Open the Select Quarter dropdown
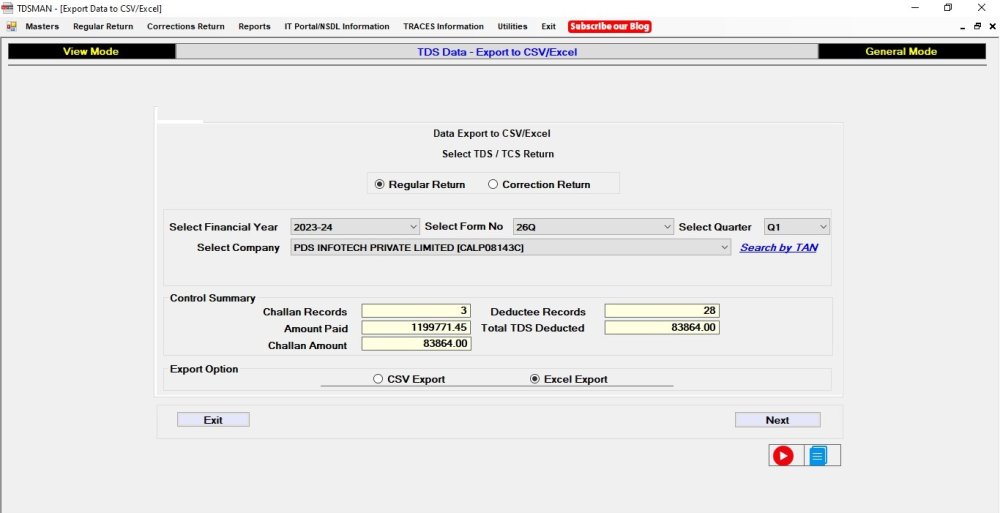 797,227
